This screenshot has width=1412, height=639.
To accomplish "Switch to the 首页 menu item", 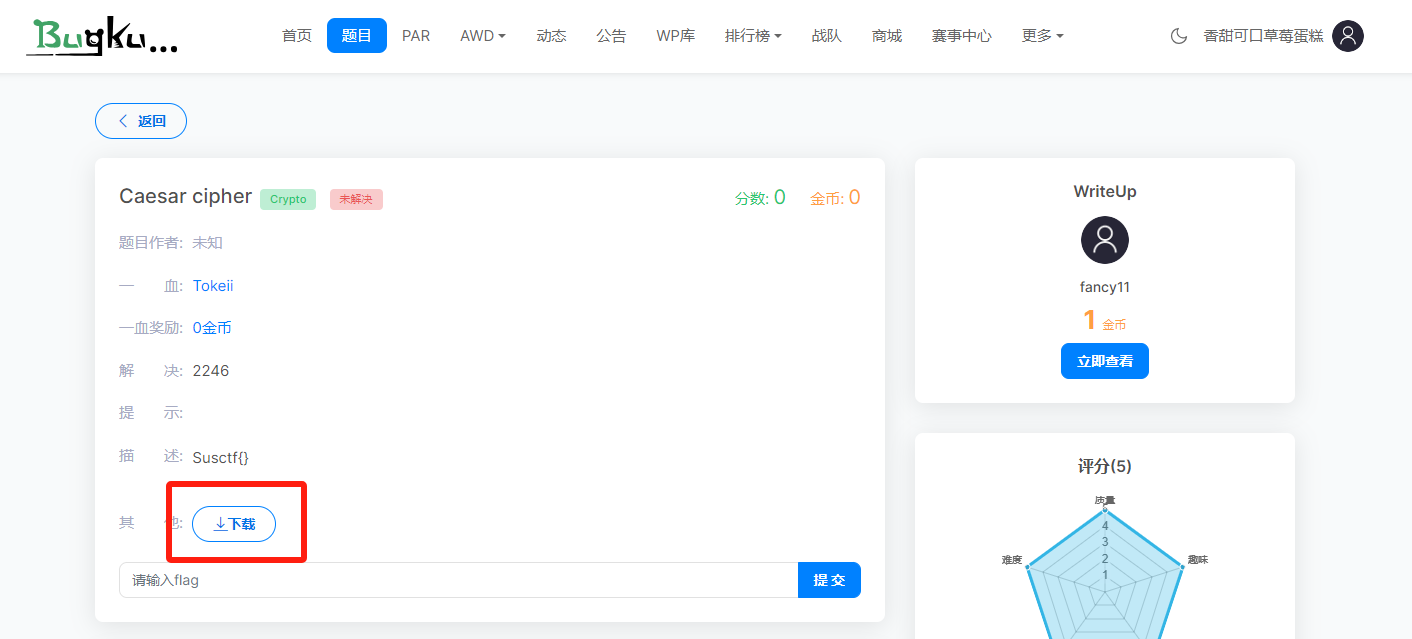I will coord(296,34).
